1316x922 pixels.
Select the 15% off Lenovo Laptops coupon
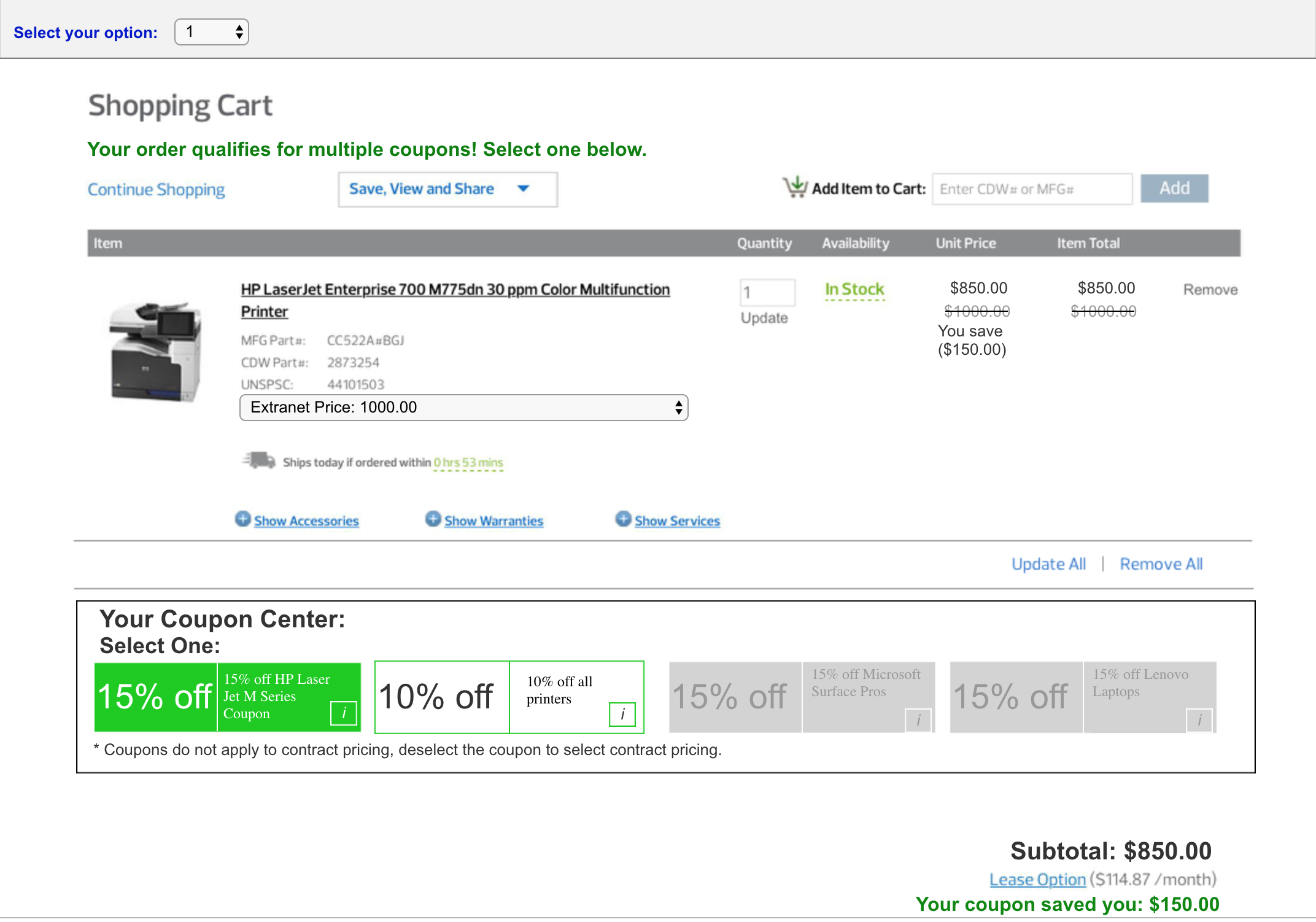(1016, 697)
